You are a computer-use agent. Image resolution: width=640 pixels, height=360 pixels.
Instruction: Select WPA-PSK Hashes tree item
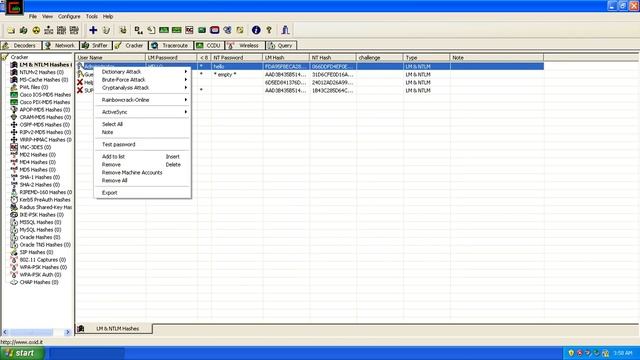click(x=43, y=267)
